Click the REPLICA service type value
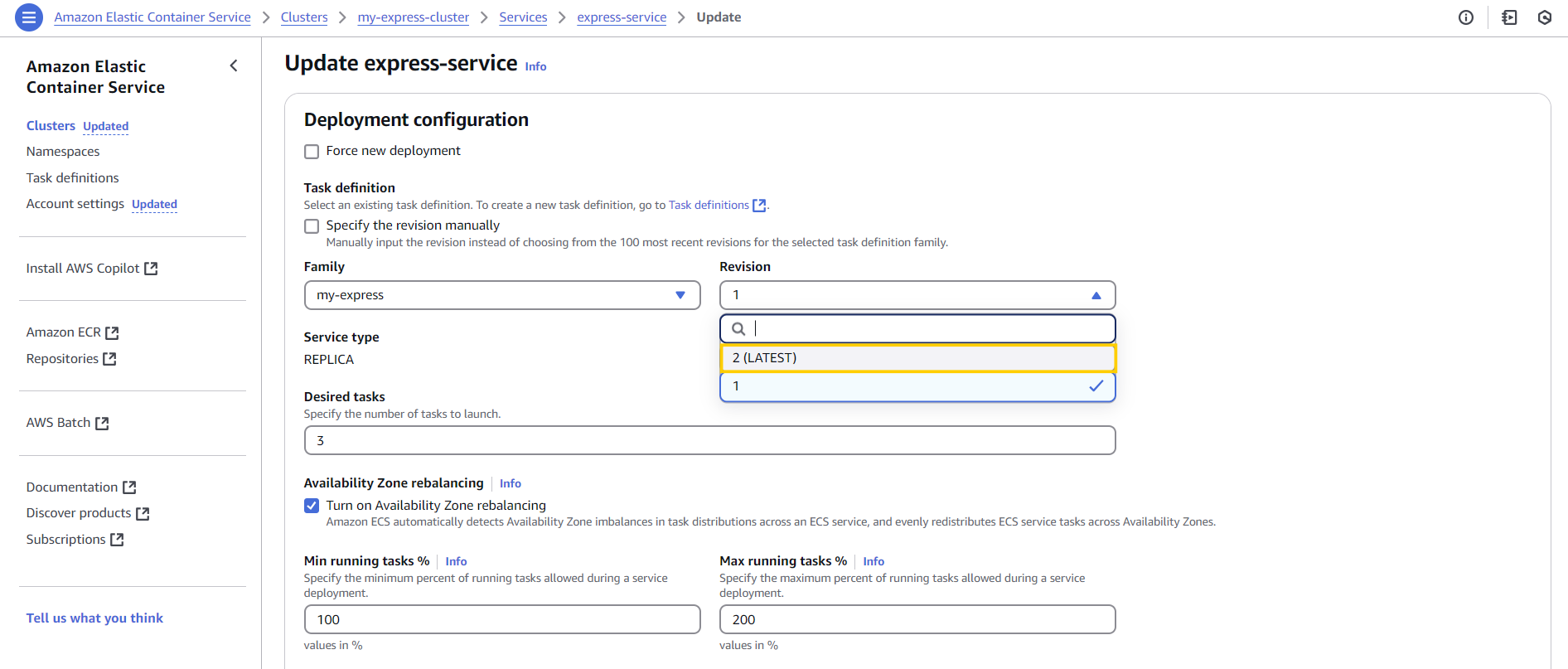The height and width of the screenshot is (669, 1568). tap(329, 360)
